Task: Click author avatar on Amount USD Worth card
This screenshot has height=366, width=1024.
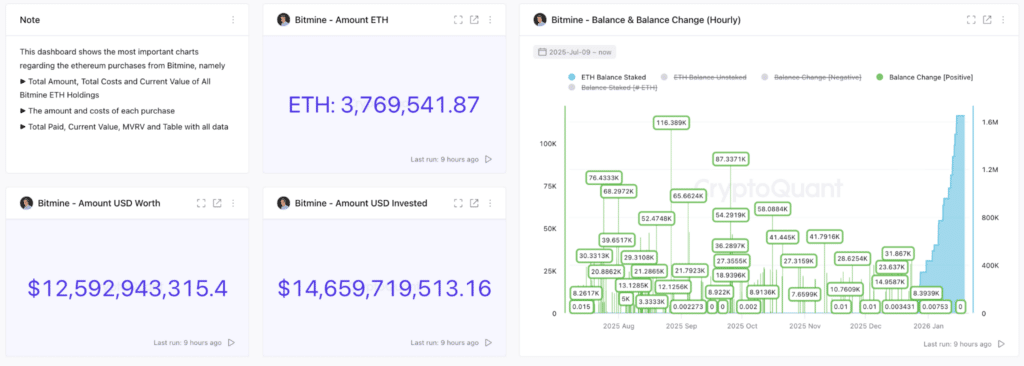Action: pos(26,203)
